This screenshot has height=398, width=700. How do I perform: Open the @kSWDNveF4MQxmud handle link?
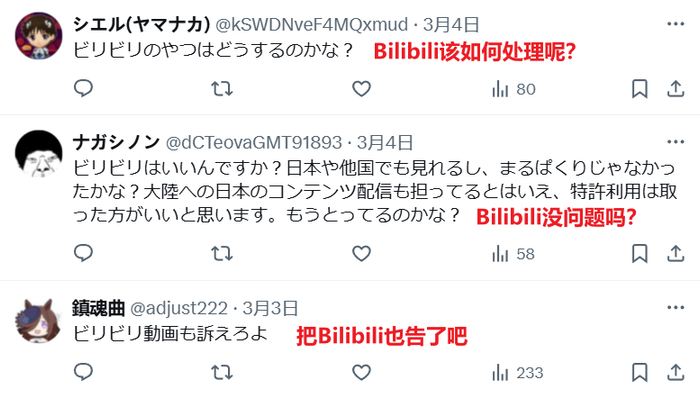point(312,25)
